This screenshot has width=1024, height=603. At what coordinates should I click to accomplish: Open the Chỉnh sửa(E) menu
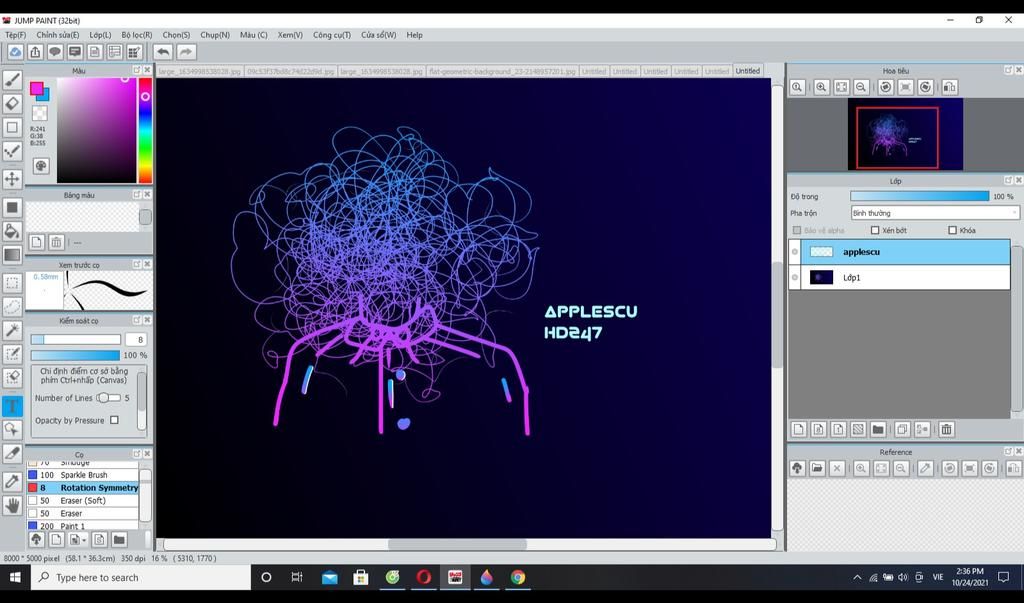(57, 35)
